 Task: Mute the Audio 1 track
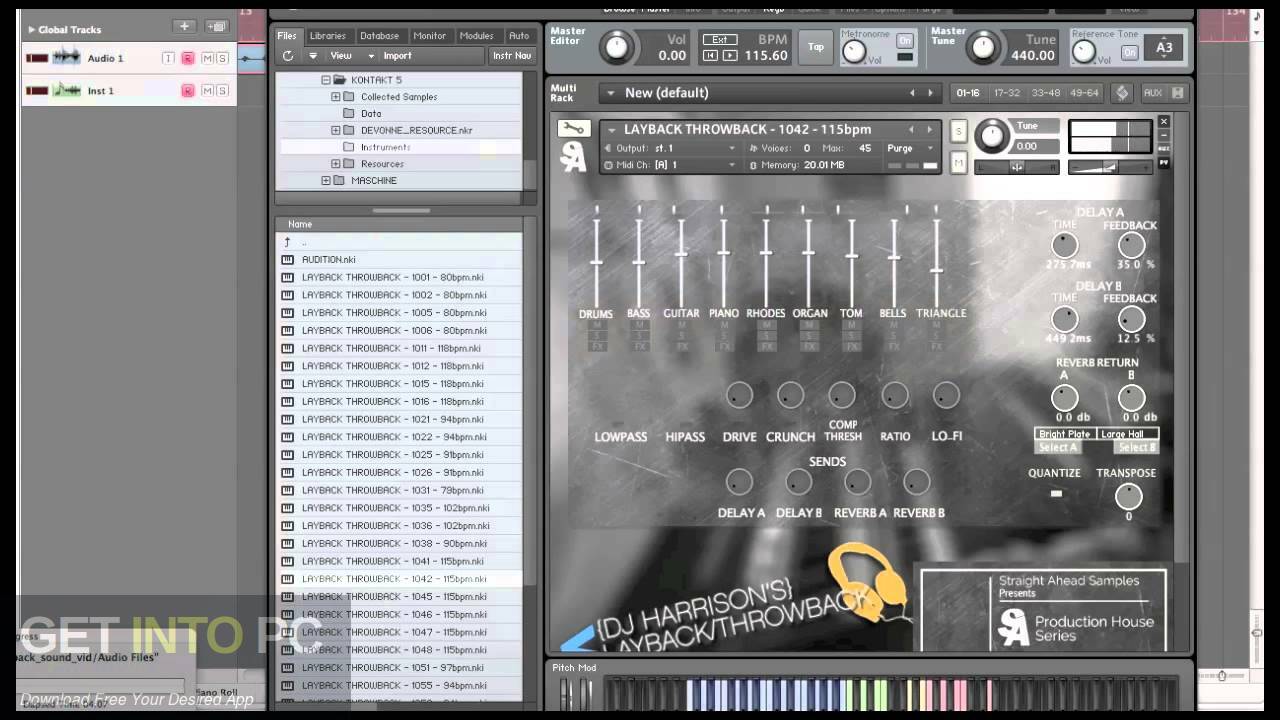207,58
